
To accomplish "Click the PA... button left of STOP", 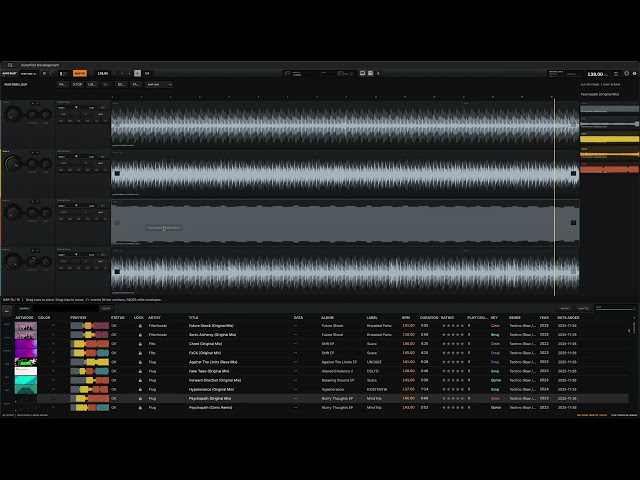I will (62, 84).
